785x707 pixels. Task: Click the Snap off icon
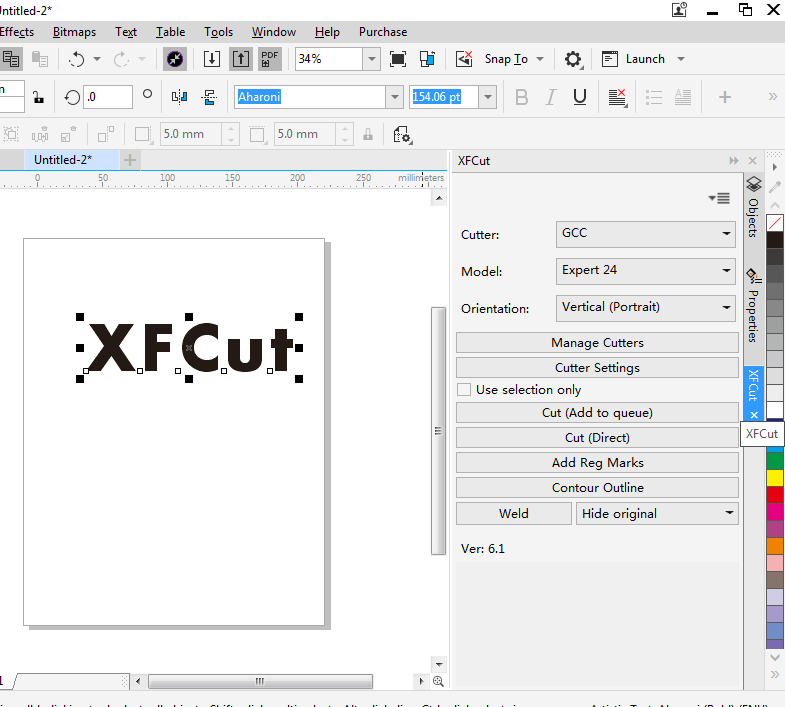click(x=464, y=59)
